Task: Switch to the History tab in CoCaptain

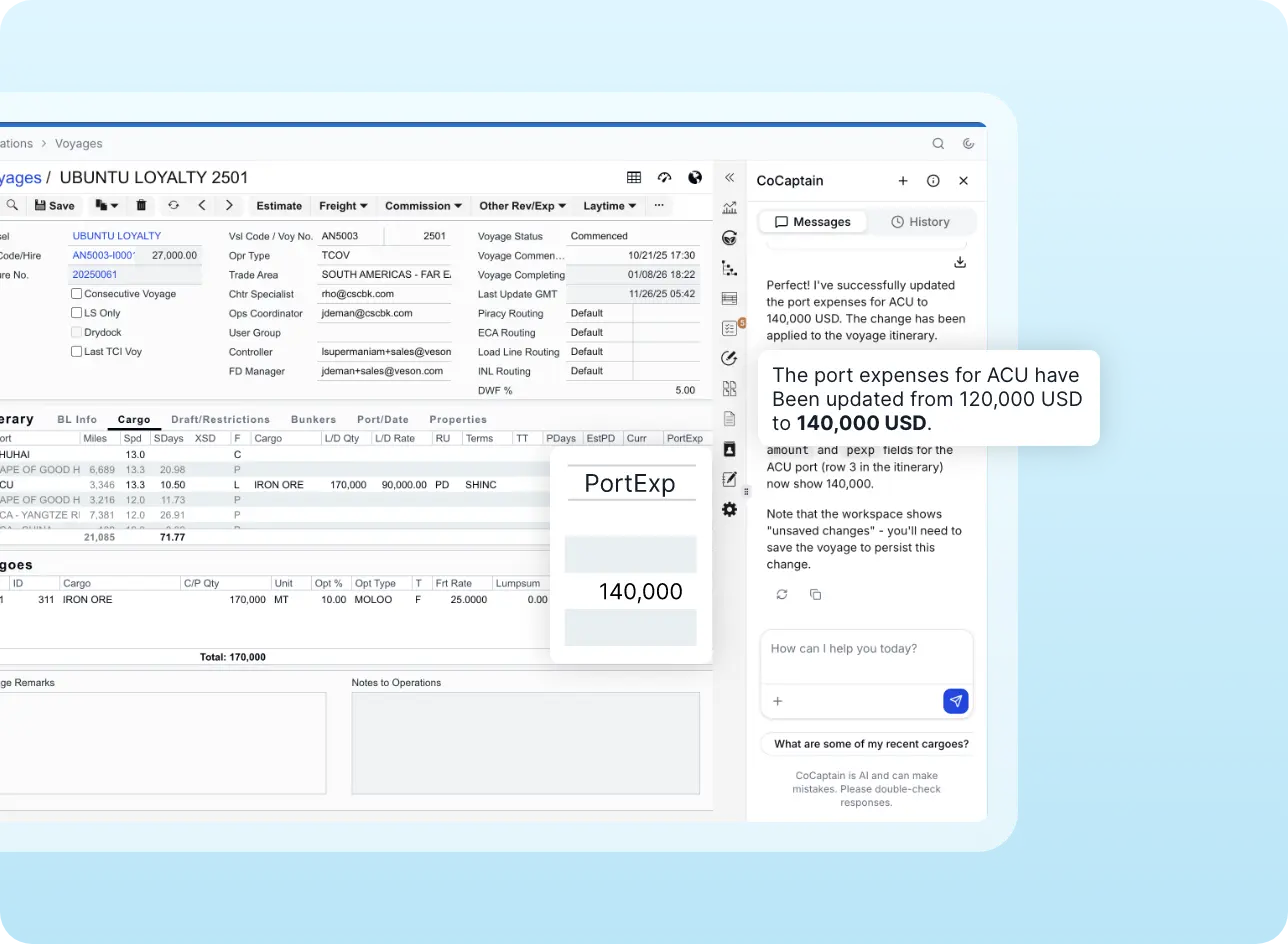Action: tap(920, 222)
